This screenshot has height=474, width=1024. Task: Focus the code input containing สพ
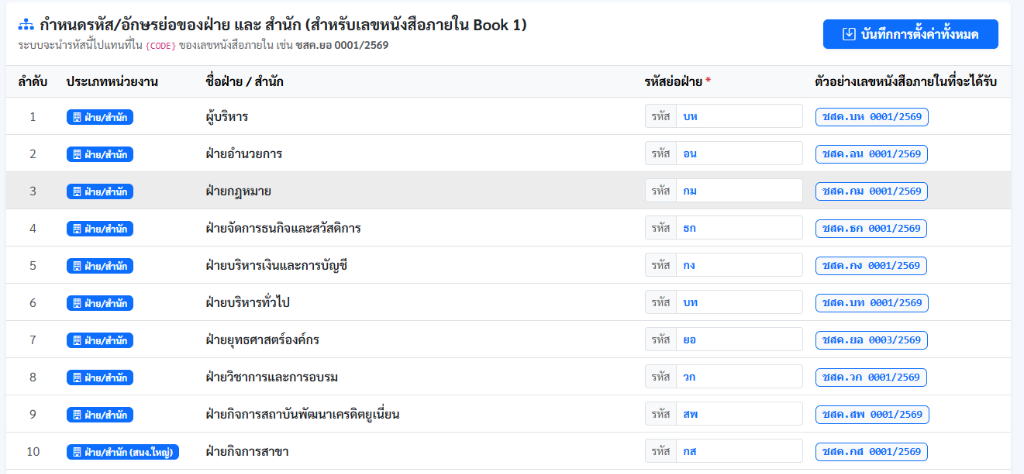pos(739,414)
